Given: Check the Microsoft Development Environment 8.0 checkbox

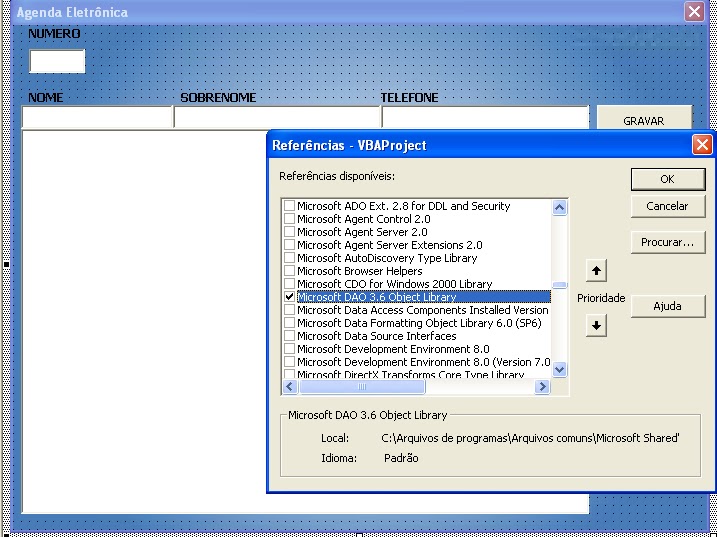Looking at the screenshot, I should [x=289, y=349].
